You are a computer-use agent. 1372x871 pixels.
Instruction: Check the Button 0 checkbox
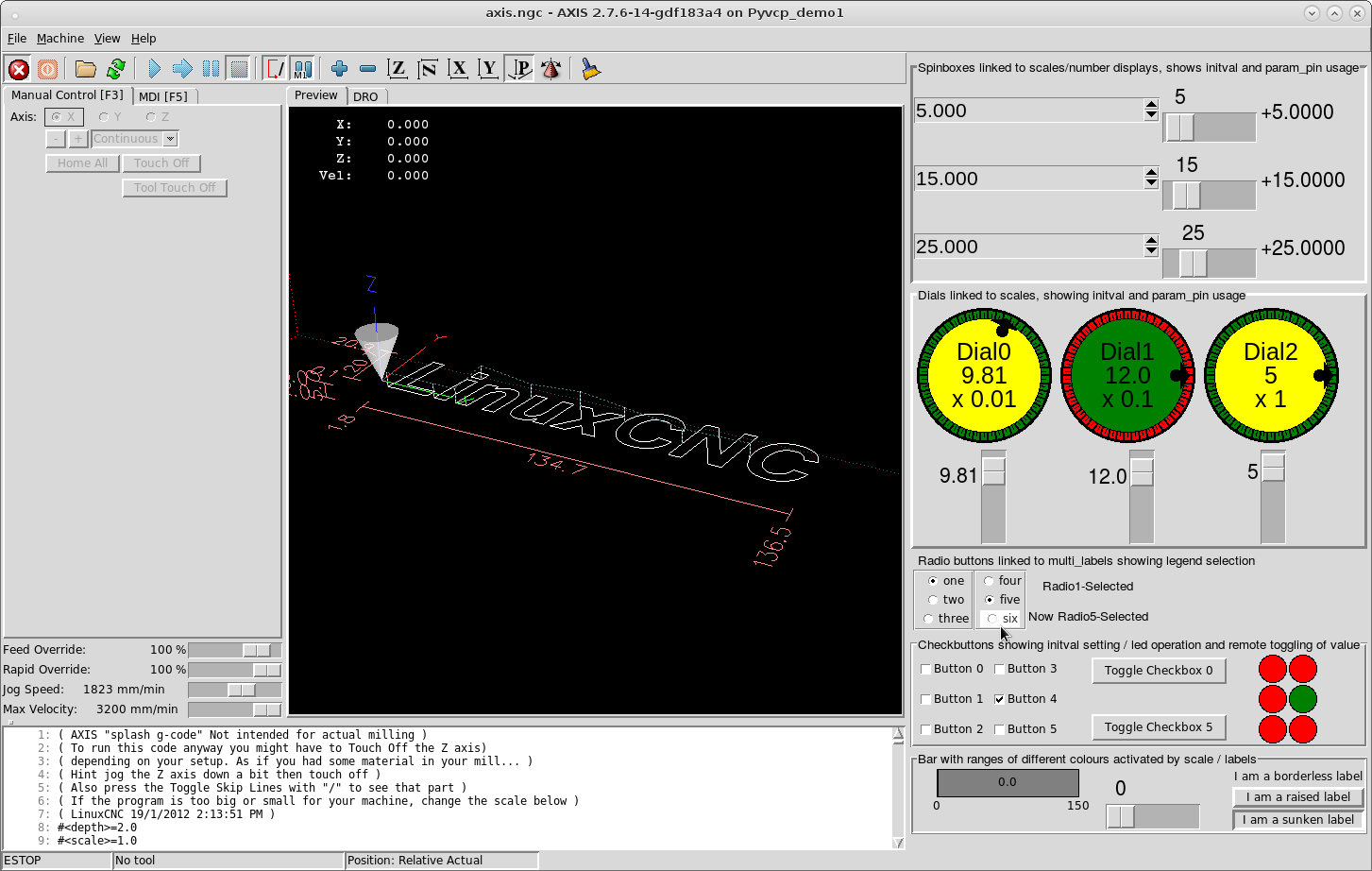click(x=925, y=669)
